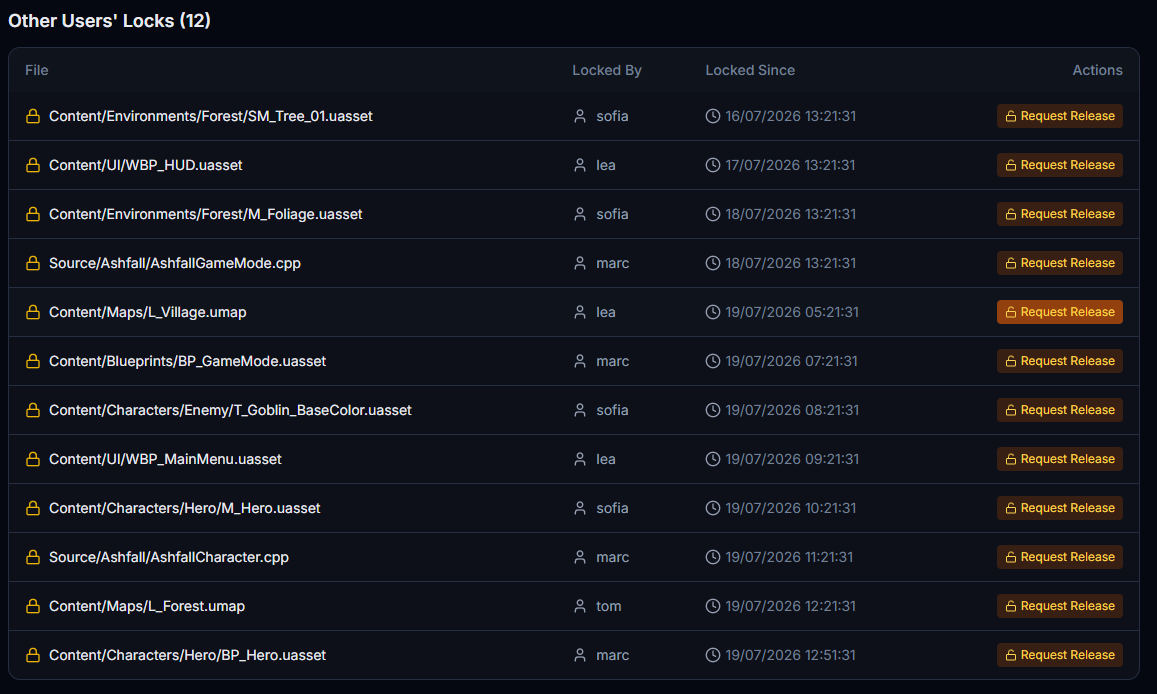Click user icon next to sofia for SM_Tree_01
This screenshot has height=694, width=1157.
[580, 116]
